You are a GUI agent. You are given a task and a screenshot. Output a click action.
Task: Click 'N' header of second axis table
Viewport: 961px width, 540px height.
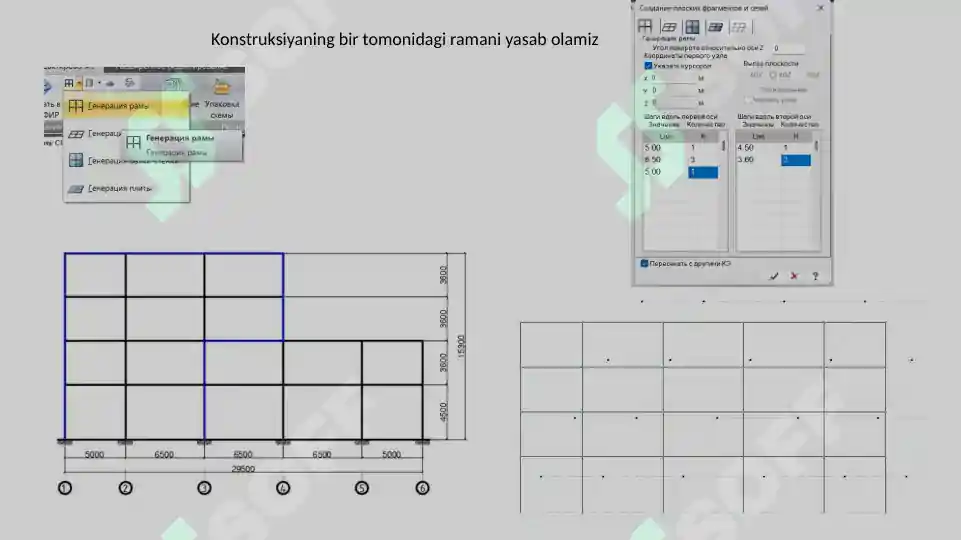click(x=796, y=136)
